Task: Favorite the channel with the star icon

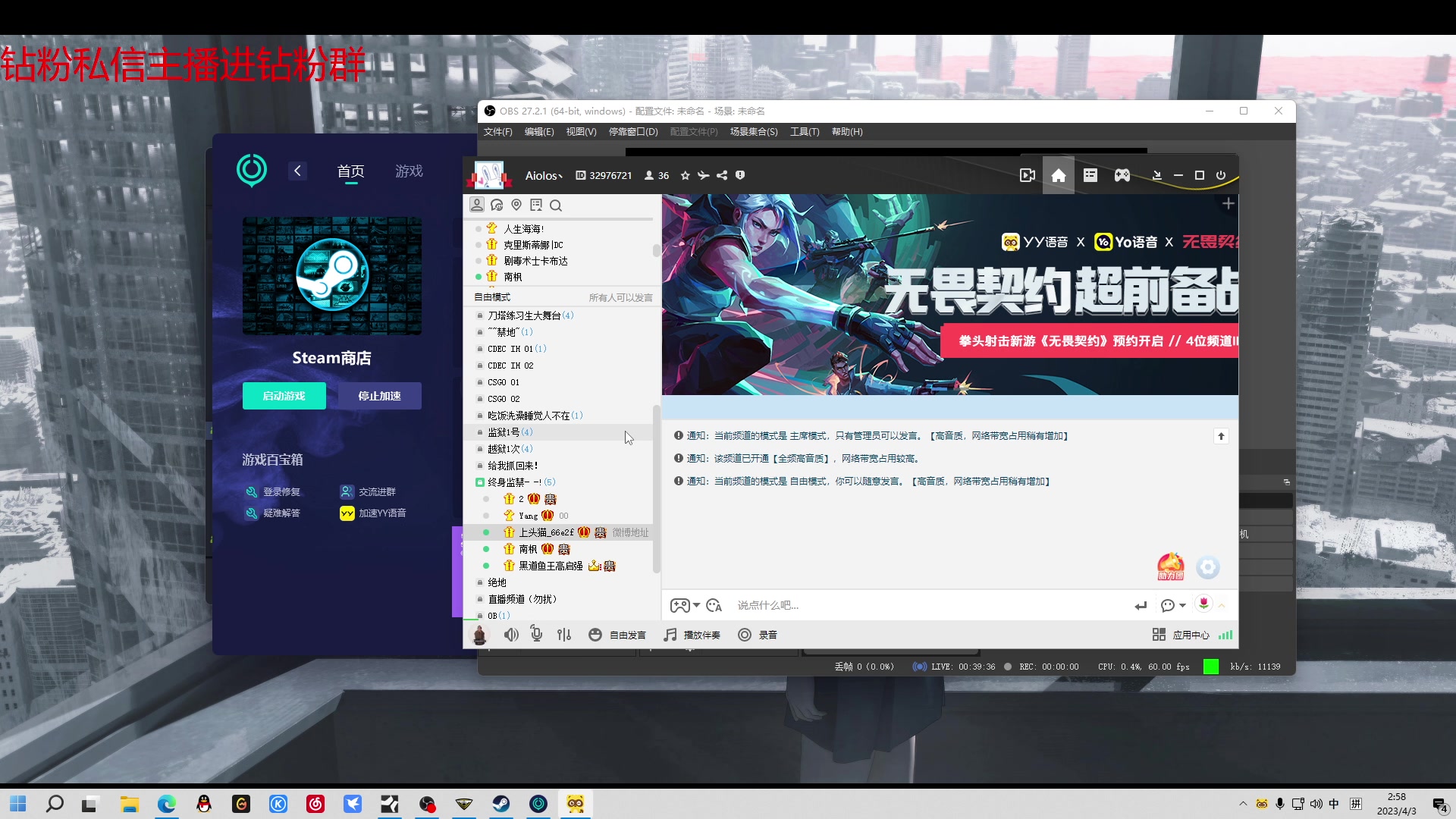Action: pyautogui.click(x=684, y=175)
